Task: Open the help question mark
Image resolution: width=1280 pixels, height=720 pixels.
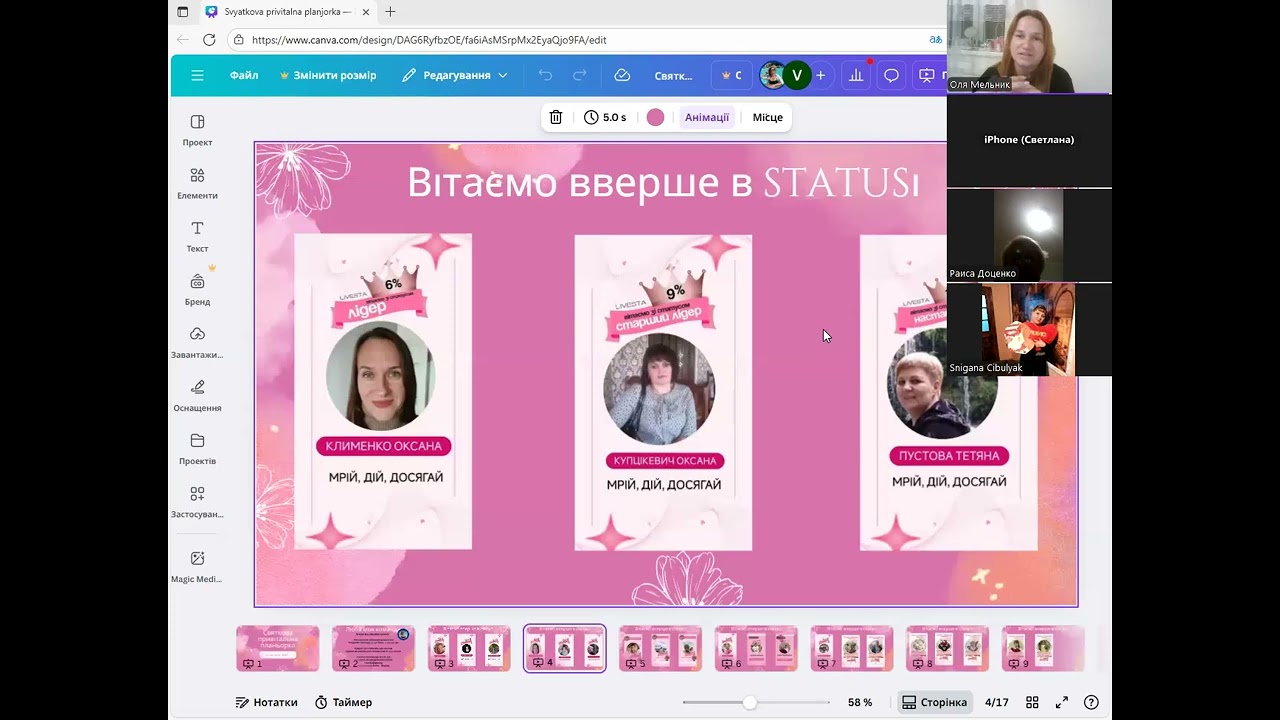Action: (1091, 702)
